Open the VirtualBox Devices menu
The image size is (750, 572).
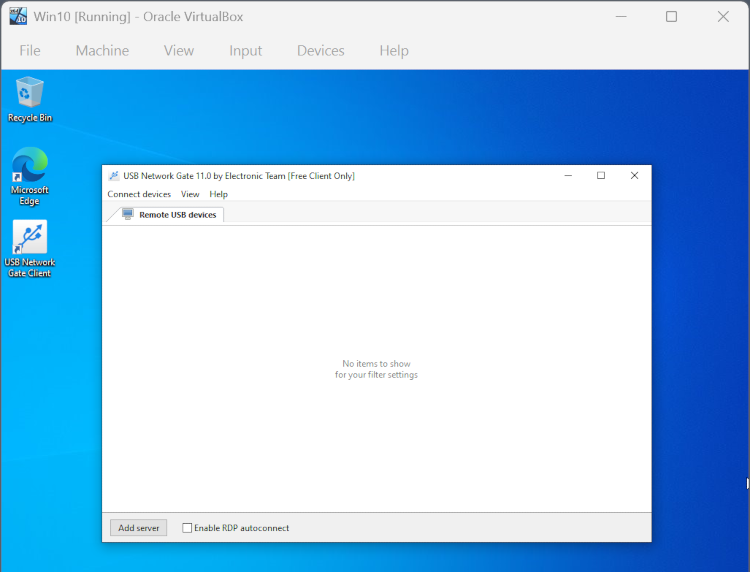(320, 51)
